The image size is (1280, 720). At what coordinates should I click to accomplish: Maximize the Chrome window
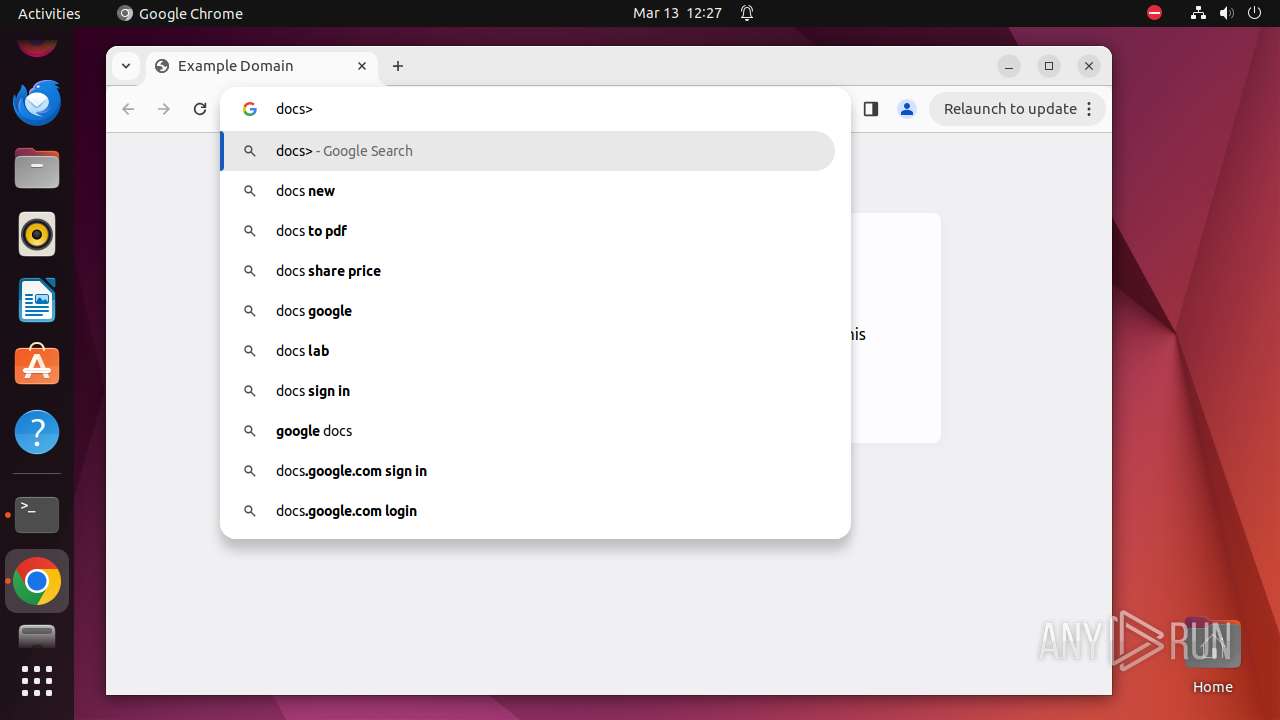pyautogui.click(x=1049, y=66)
